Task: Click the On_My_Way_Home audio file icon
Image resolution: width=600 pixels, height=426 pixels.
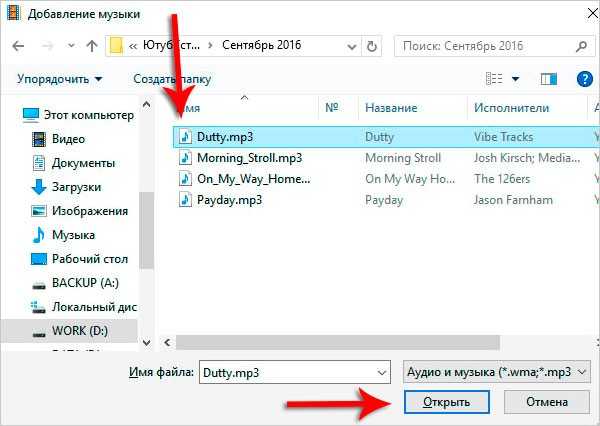Action: pyautogui.click(x=186, y=179)
